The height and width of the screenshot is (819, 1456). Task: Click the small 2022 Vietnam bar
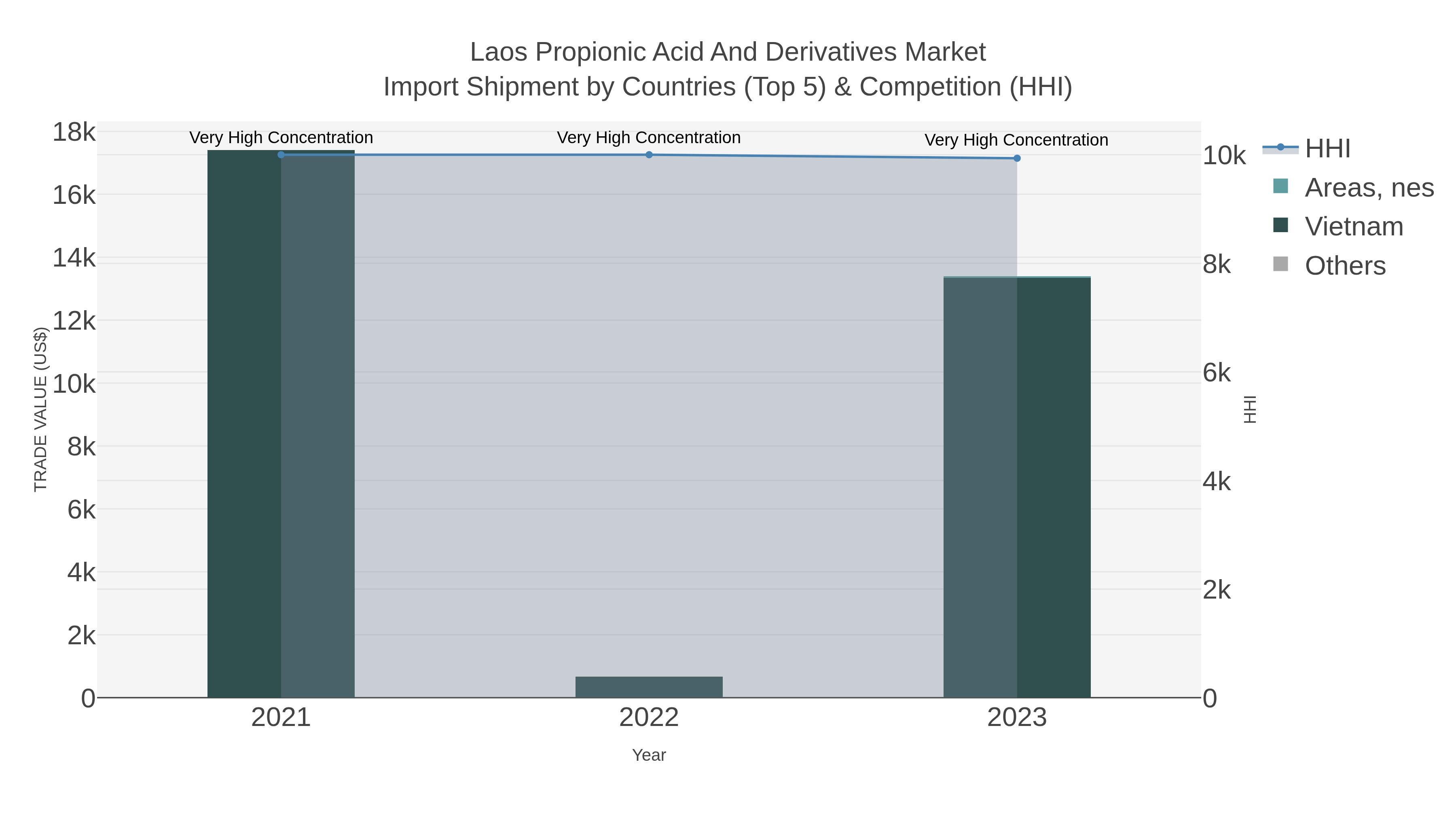(x=649, y=687)
